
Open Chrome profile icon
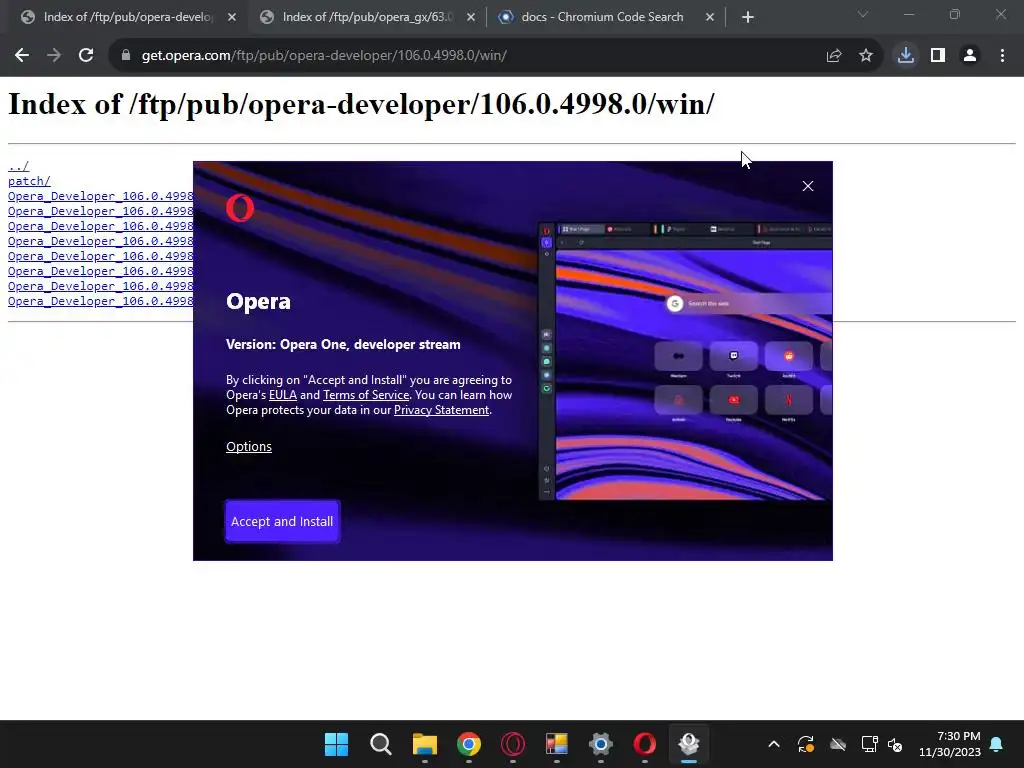(970, 56)
